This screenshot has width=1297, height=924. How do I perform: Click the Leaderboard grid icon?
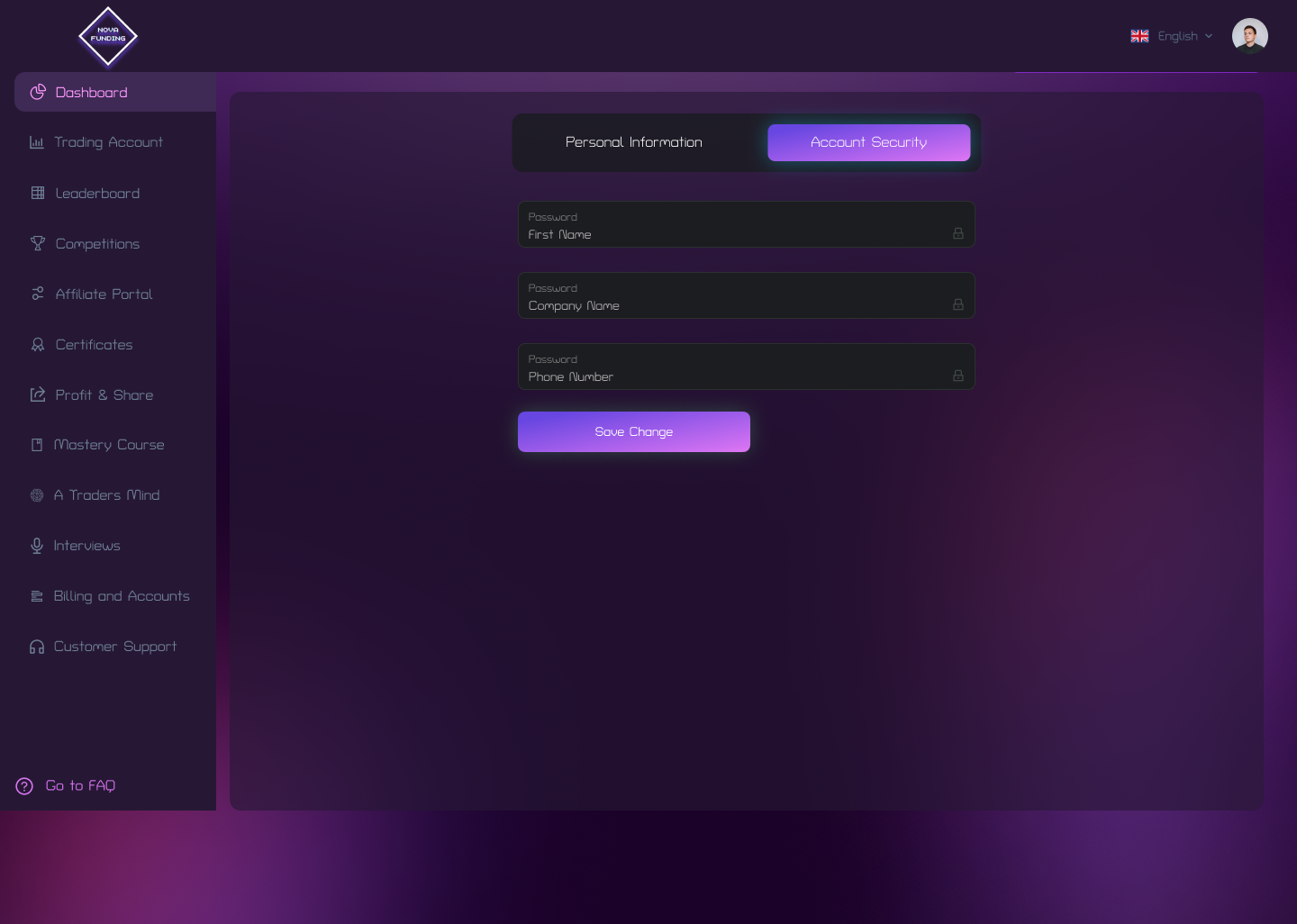(37, 193)
